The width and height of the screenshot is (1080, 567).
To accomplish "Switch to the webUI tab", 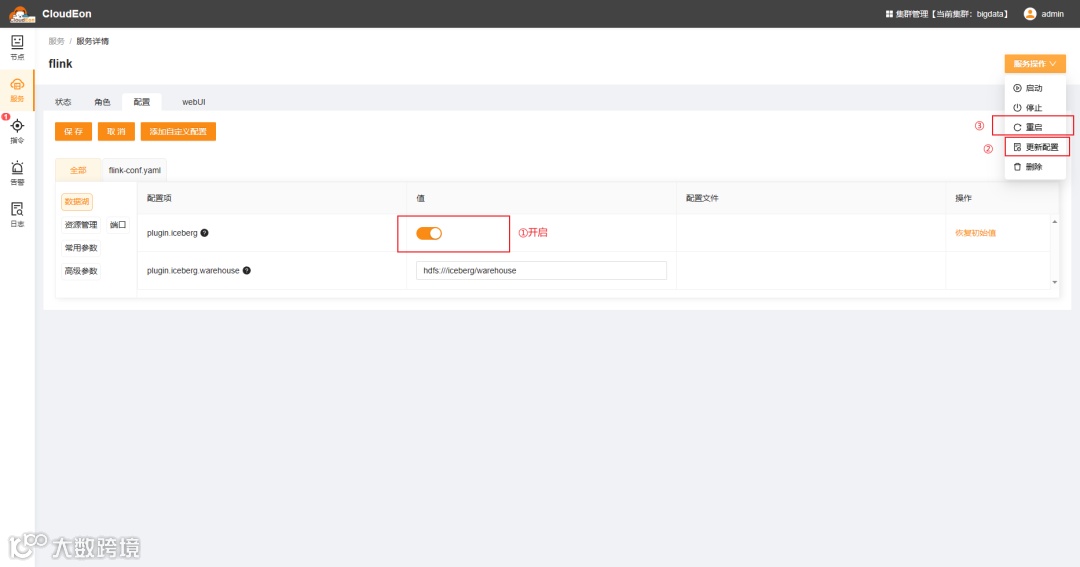I will 194,102.
